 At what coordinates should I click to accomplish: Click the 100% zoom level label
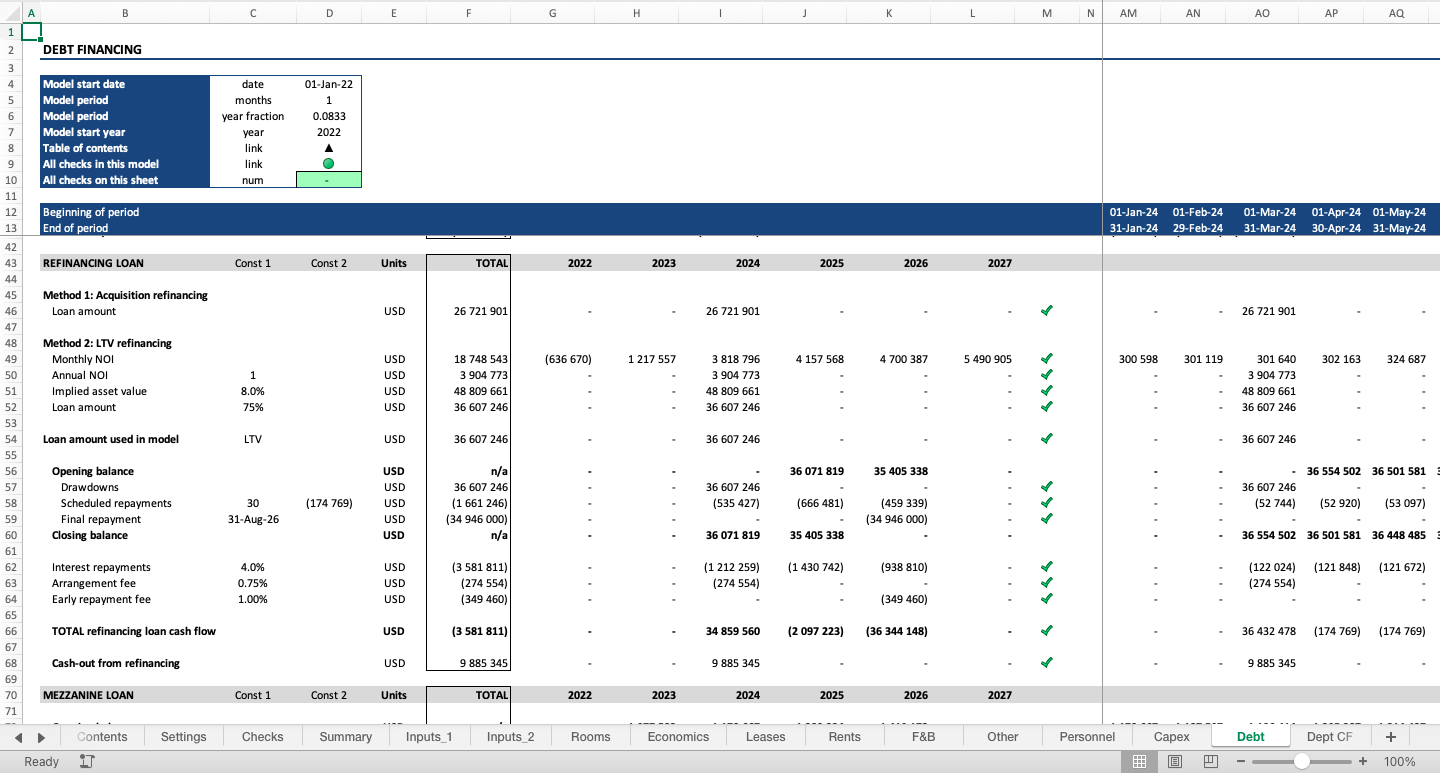(1400, 761)
